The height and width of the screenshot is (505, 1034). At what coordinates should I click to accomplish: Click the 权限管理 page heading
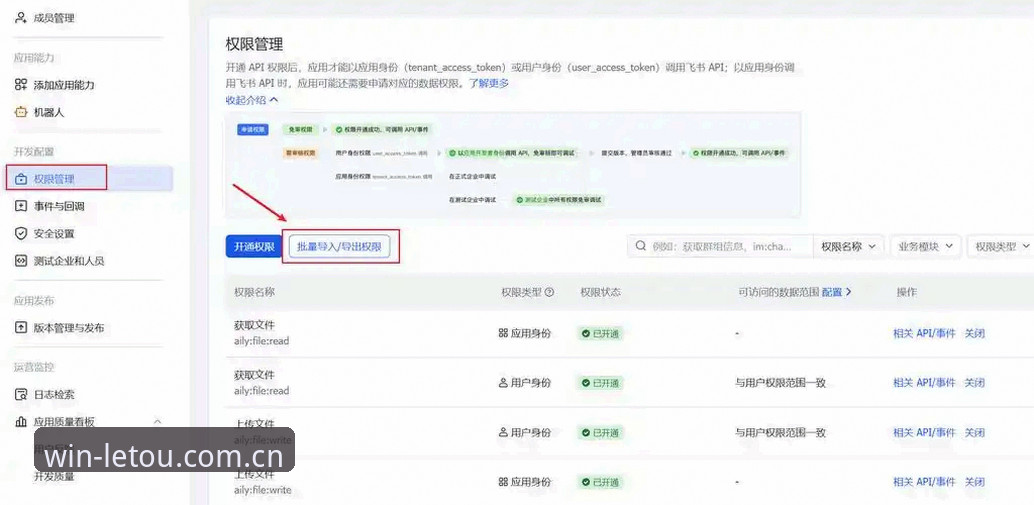(x=254, y=44)
